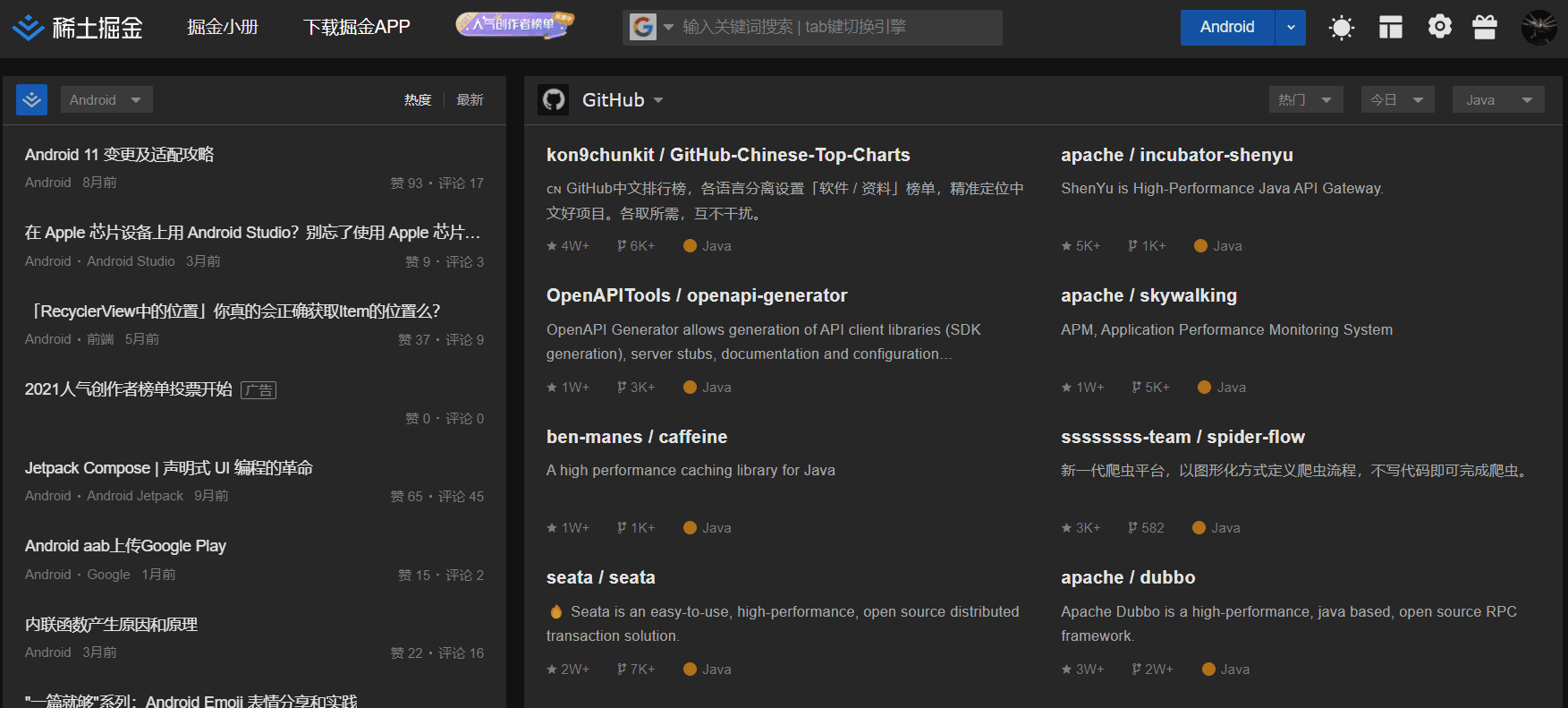Switch search engine using the Google icon
Screen dimensions: 1568x708
tap(643, 27)
